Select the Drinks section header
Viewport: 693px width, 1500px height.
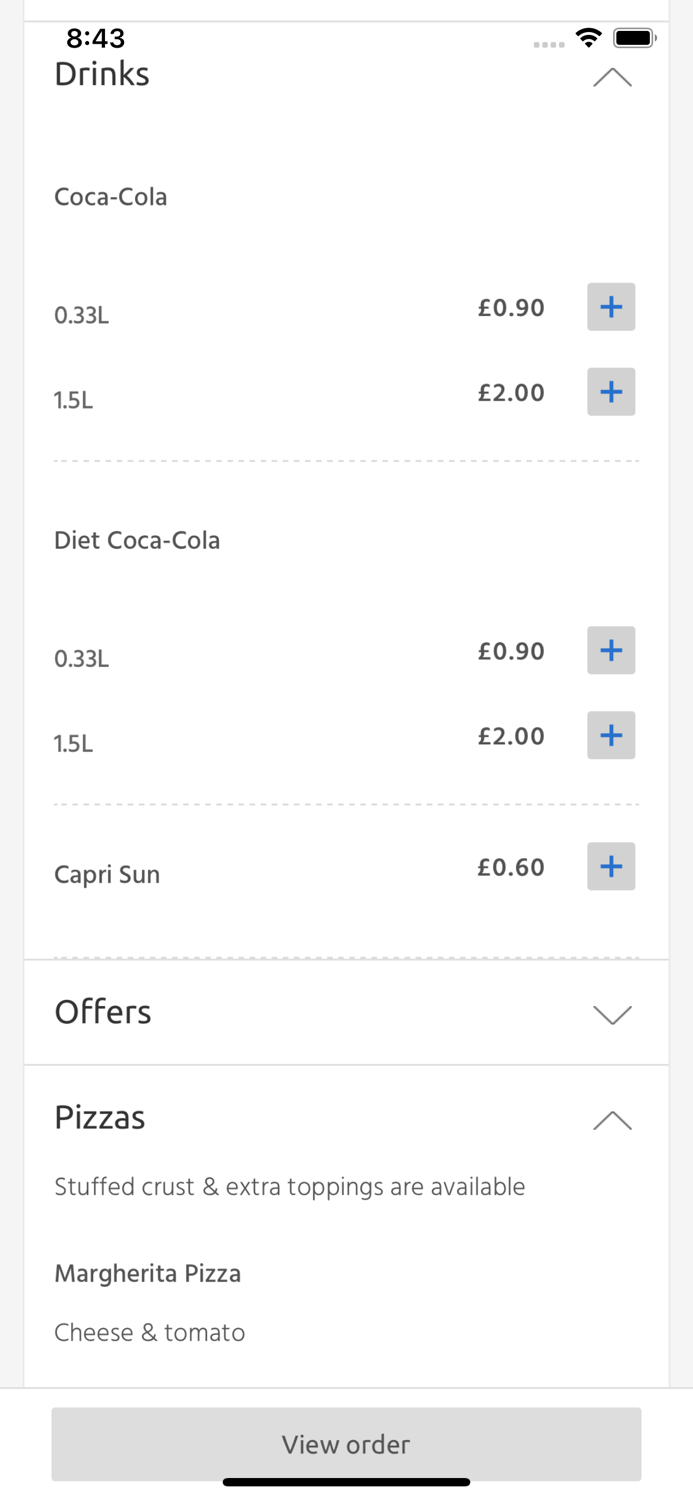pyautogui.click(x=101, y=73)
